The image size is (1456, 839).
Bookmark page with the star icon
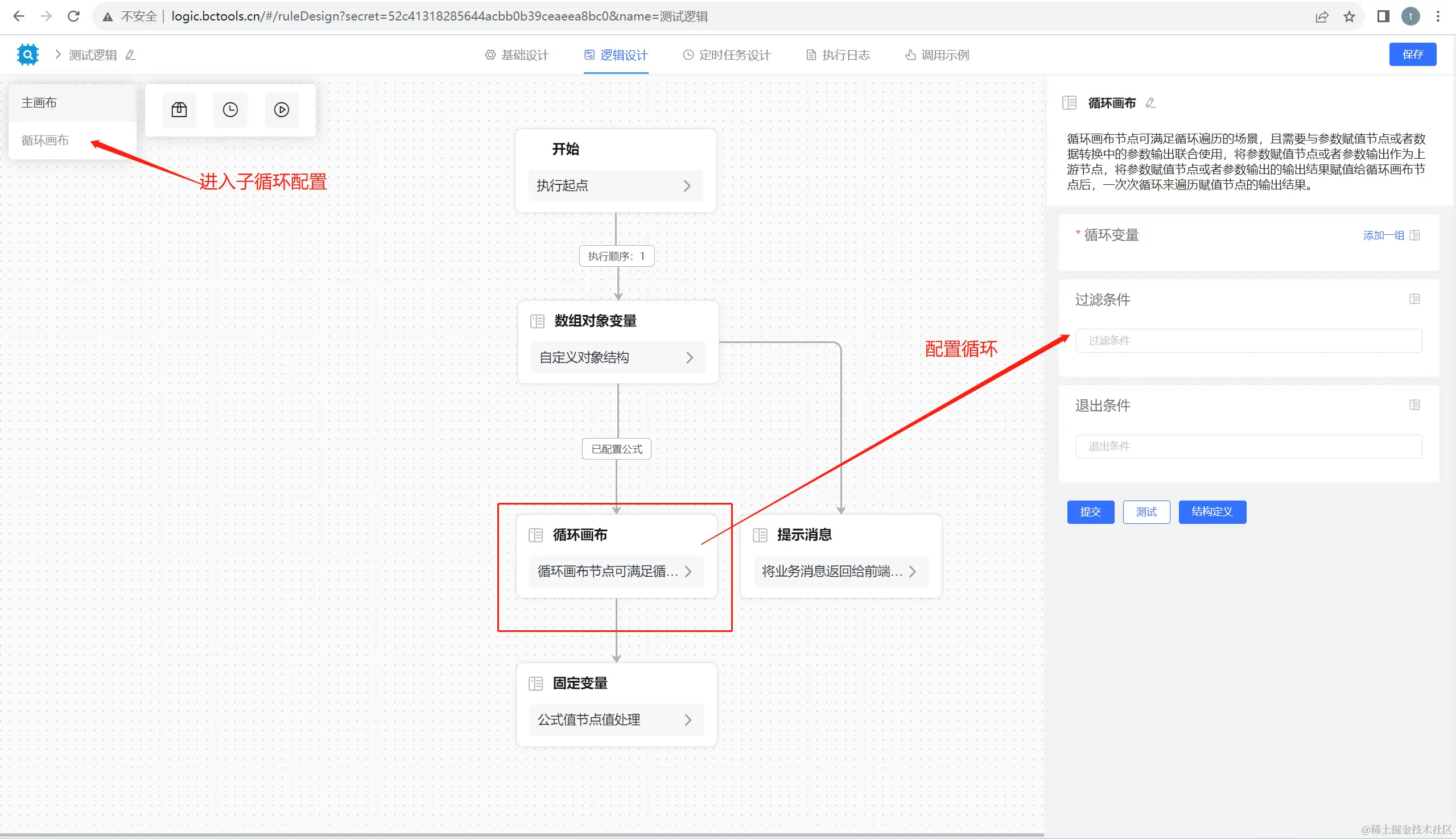[1350, 16]
